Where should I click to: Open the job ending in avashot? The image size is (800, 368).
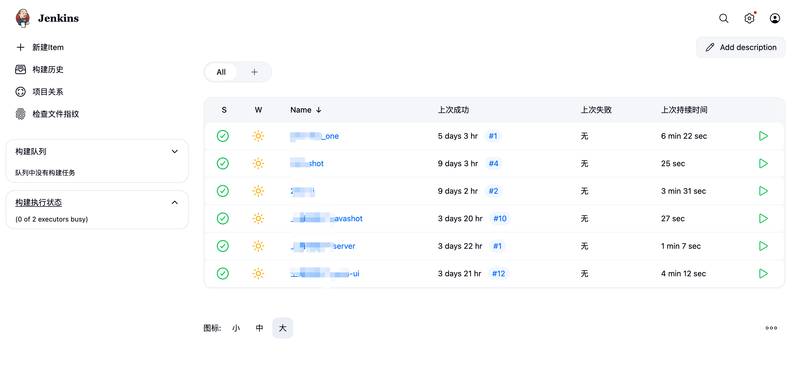coord(326,219)
